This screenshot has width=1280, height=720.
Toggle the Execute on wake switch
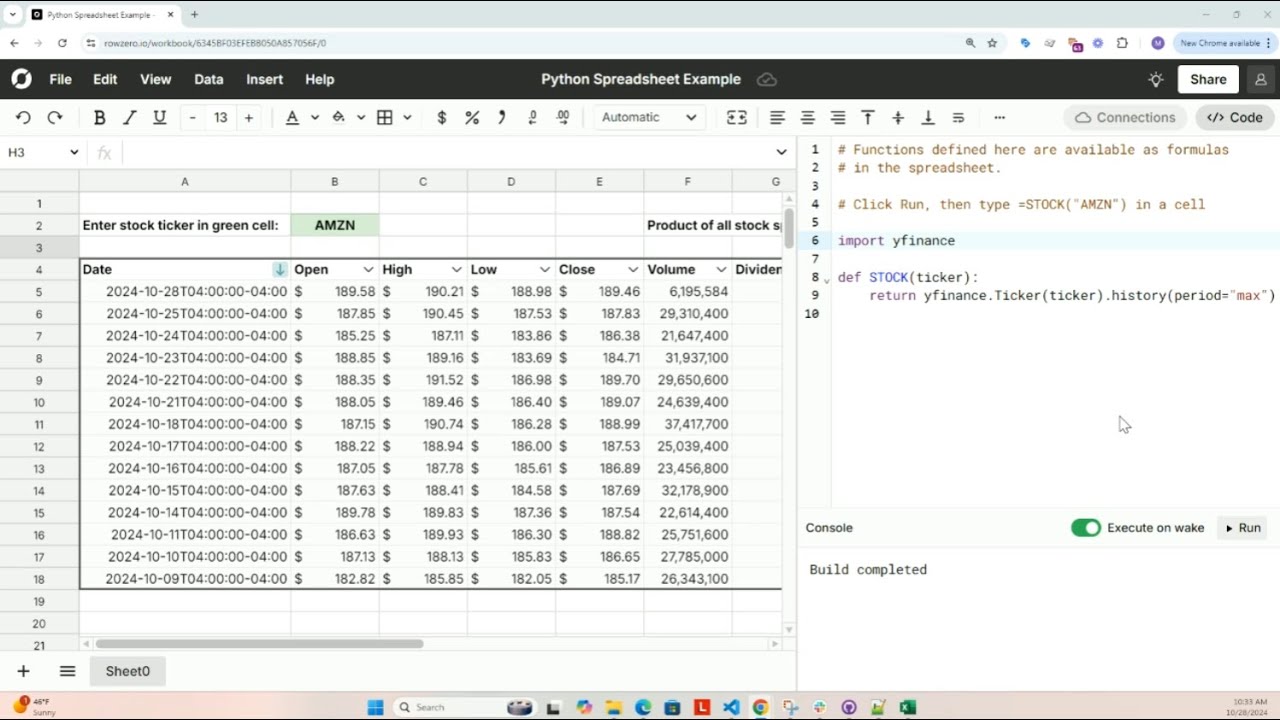[1086, 528]
